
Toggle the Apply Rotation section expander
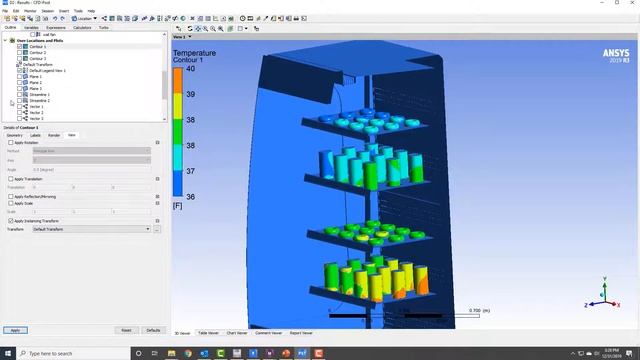tap(158, 142)
